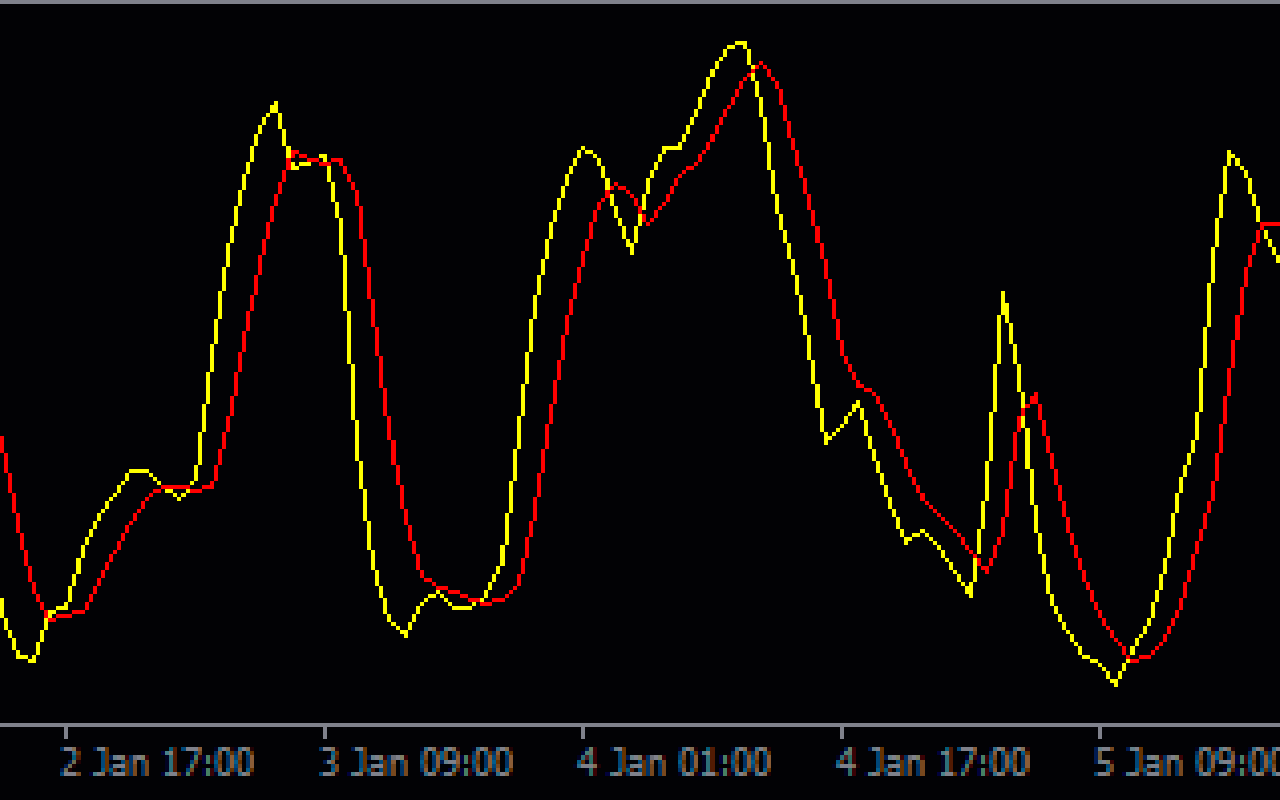Image resolution: width=1280 pixels, height=800 pixels.
Task: Click the small red peak following the yellow spike
Action: (x=1034, y=395)
